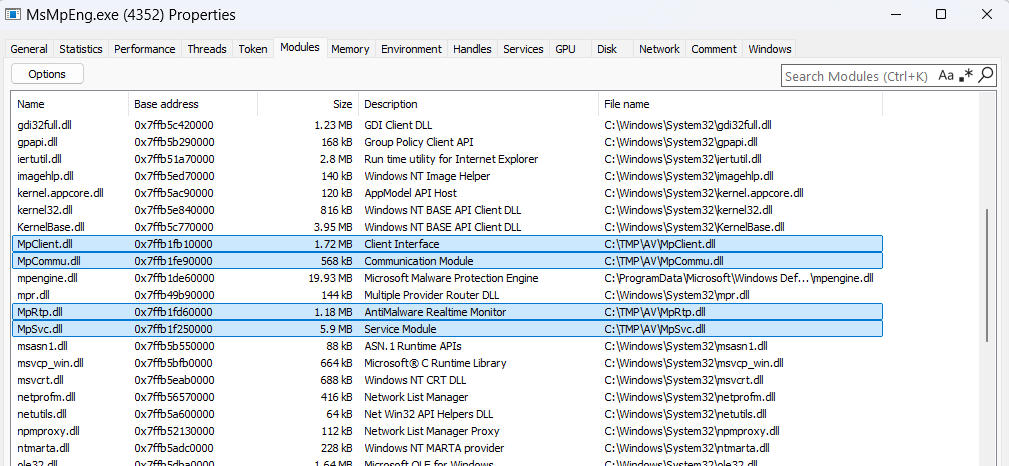The width and height of the screenshot is (1009, 466).
Task: Click the magnifier search icon
Action: (985, 76)
